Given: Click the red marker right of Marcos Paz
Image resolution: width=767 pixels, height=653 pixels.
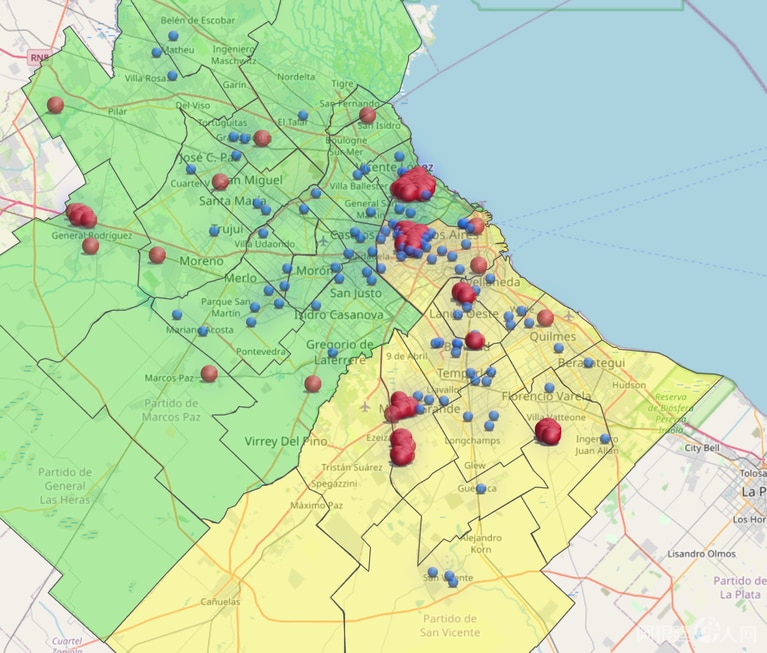Looking at the screenshot, I should (209, 373).
